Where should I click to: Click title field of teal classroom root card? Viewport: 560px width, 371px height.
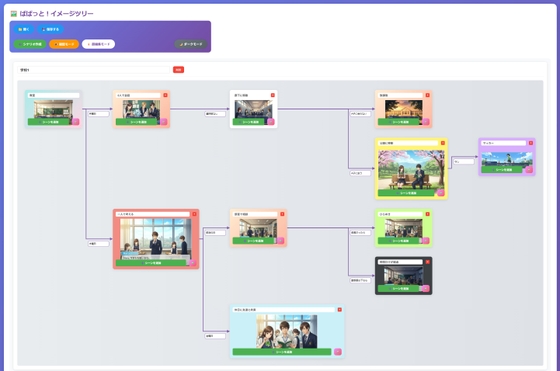[54, 95]
